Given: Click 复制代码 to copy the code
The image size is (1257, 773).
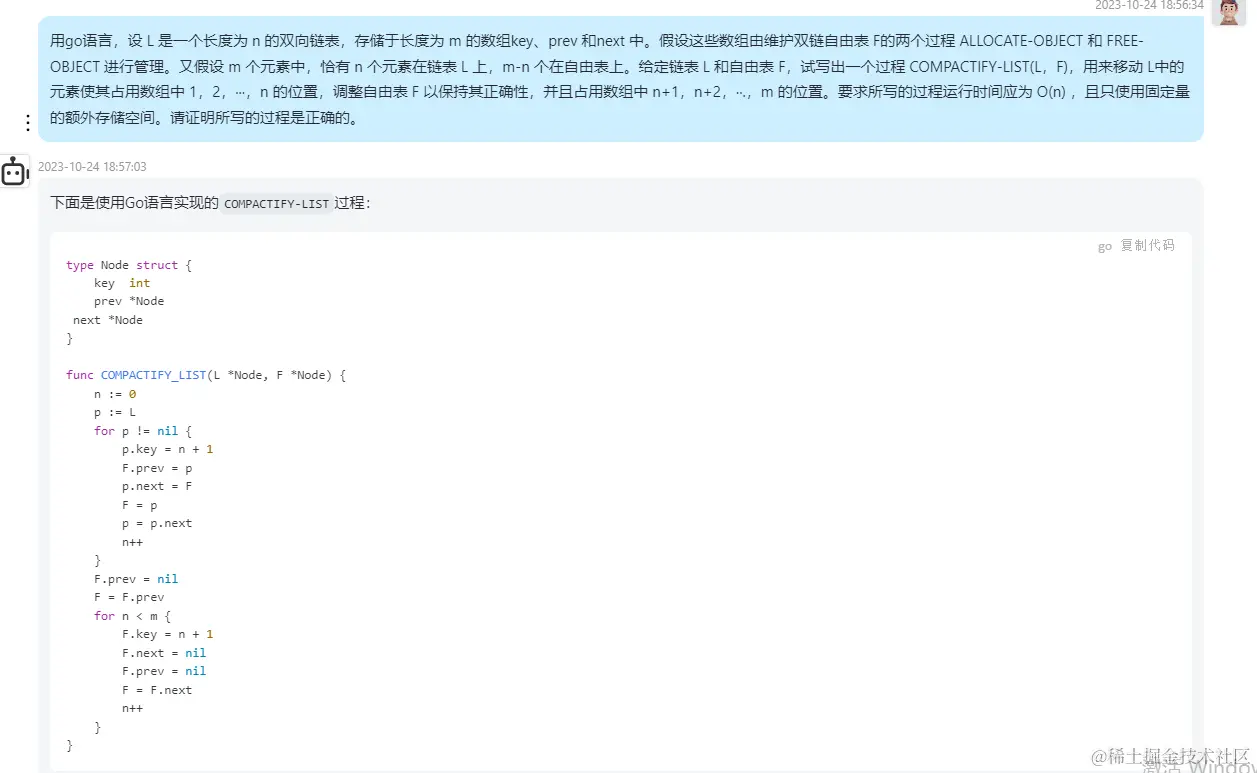Looking at the screenshot, I should pos(1147,245).
